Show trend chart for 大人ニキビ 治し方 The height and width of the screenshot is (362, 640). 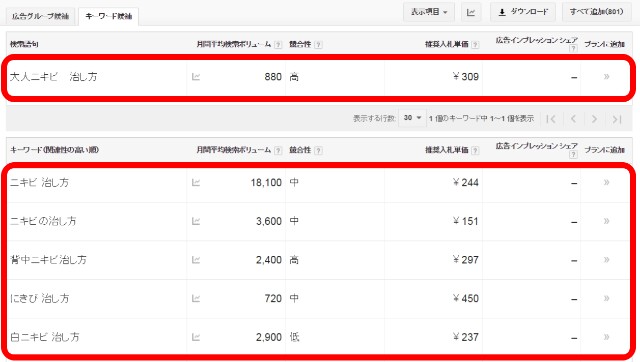pos(196,77)
